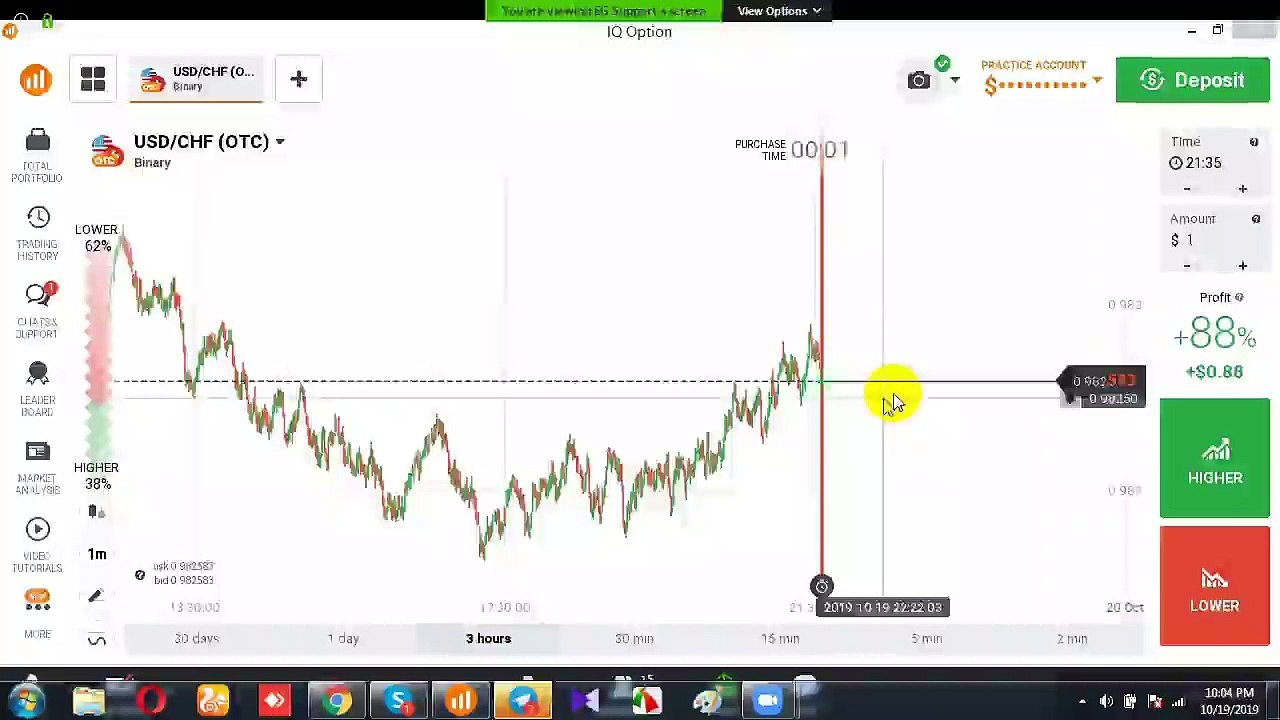Open the asset grid layout icon
The image size is (1280, 720).
coord(93,80)
